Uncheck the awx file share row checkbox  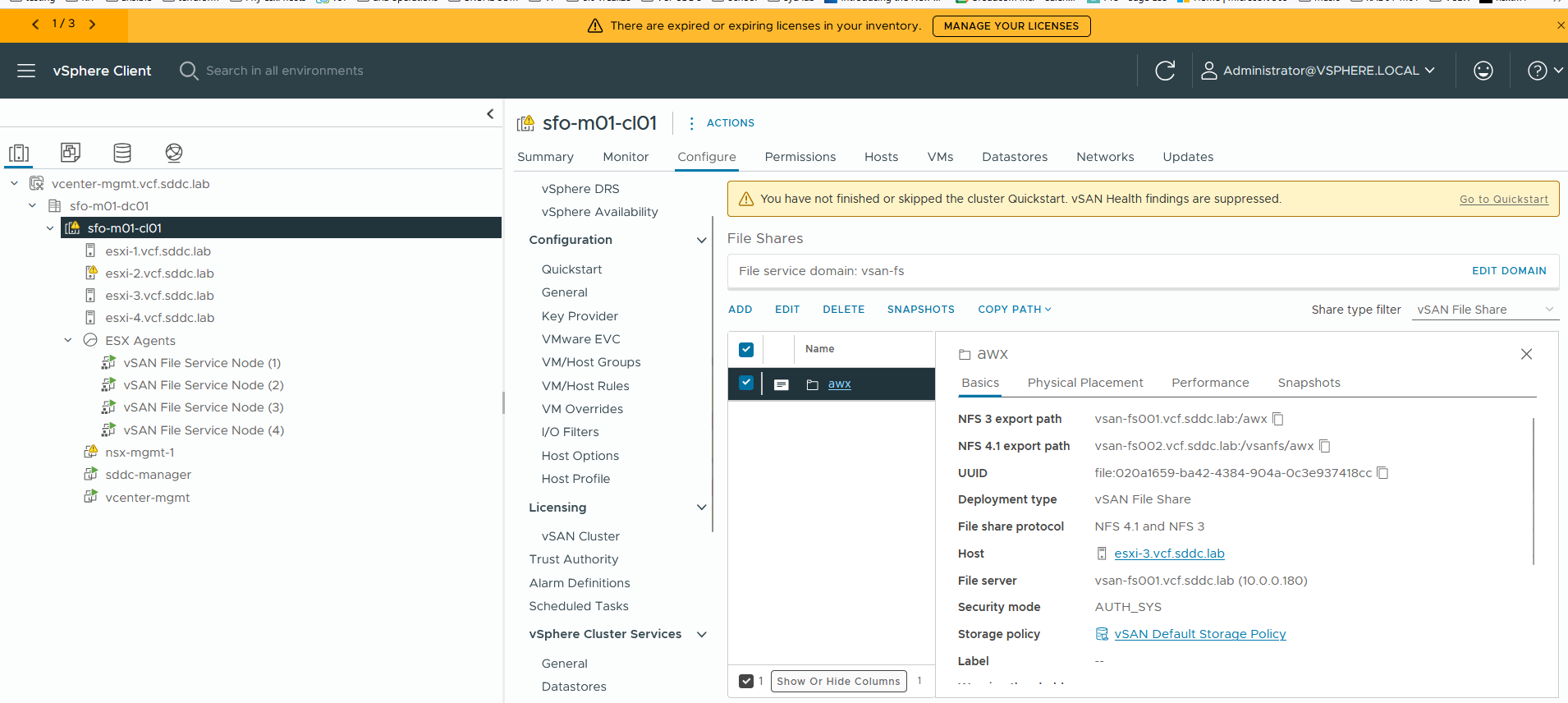(x=746, y=383)
